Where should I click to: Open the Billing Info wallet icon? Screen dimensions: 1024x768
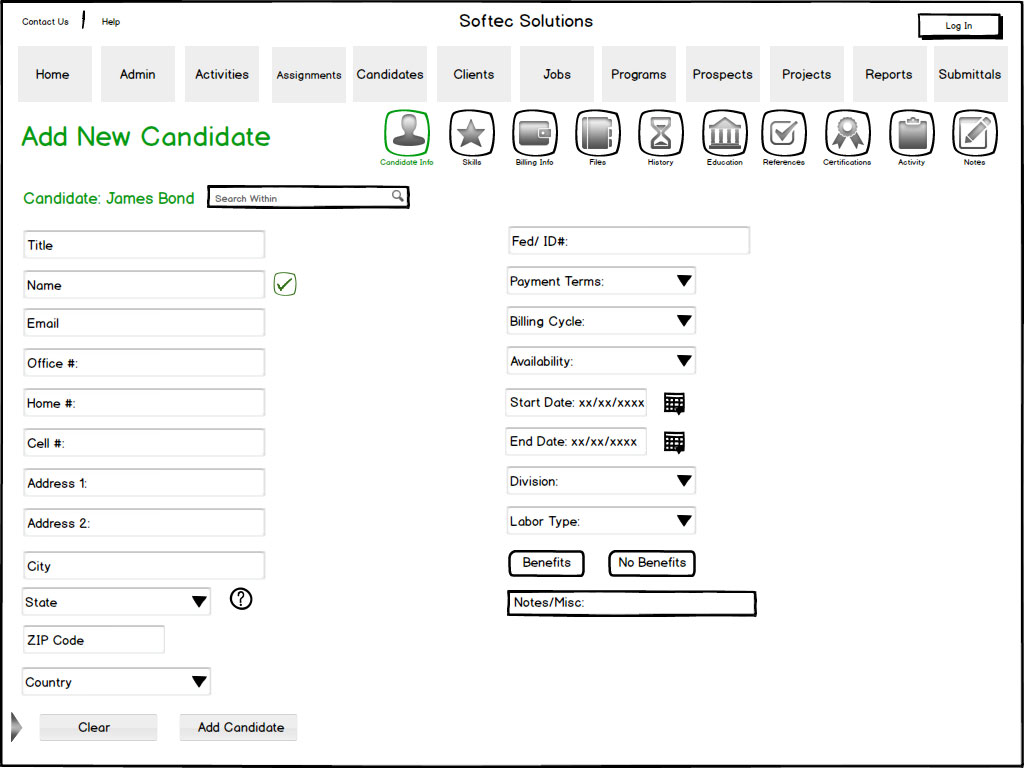coord(534,133)
